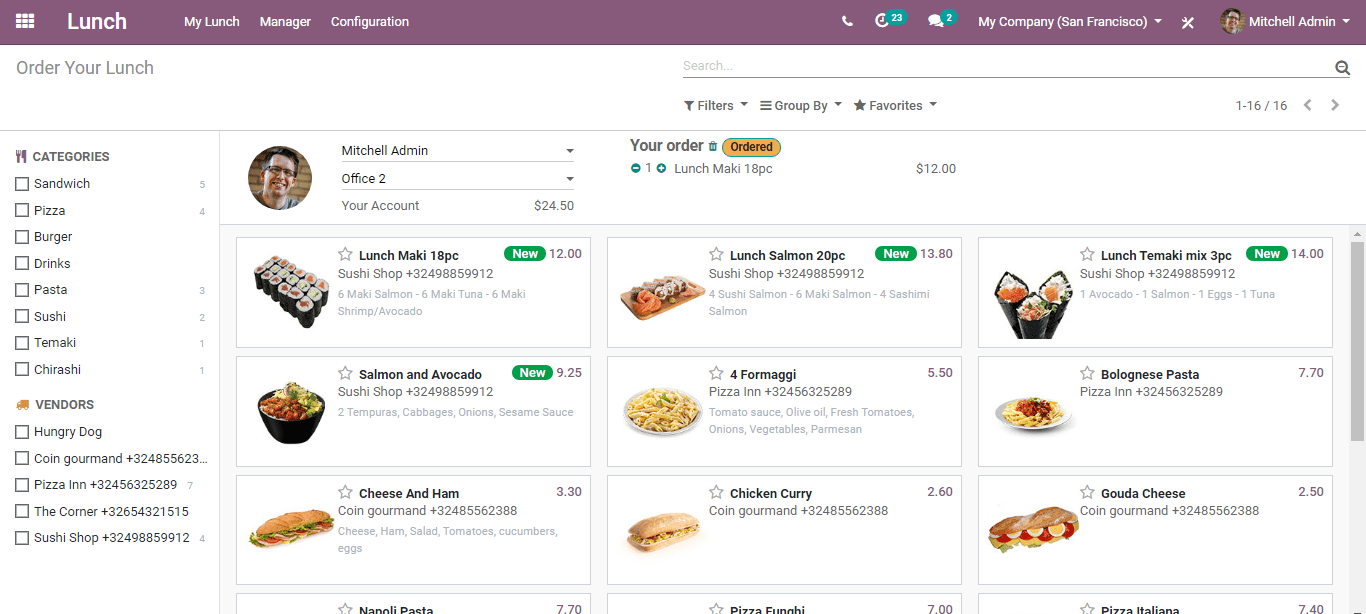Click the 4 Formaggi product image
1366x614 pixels.
pos(662,412)
